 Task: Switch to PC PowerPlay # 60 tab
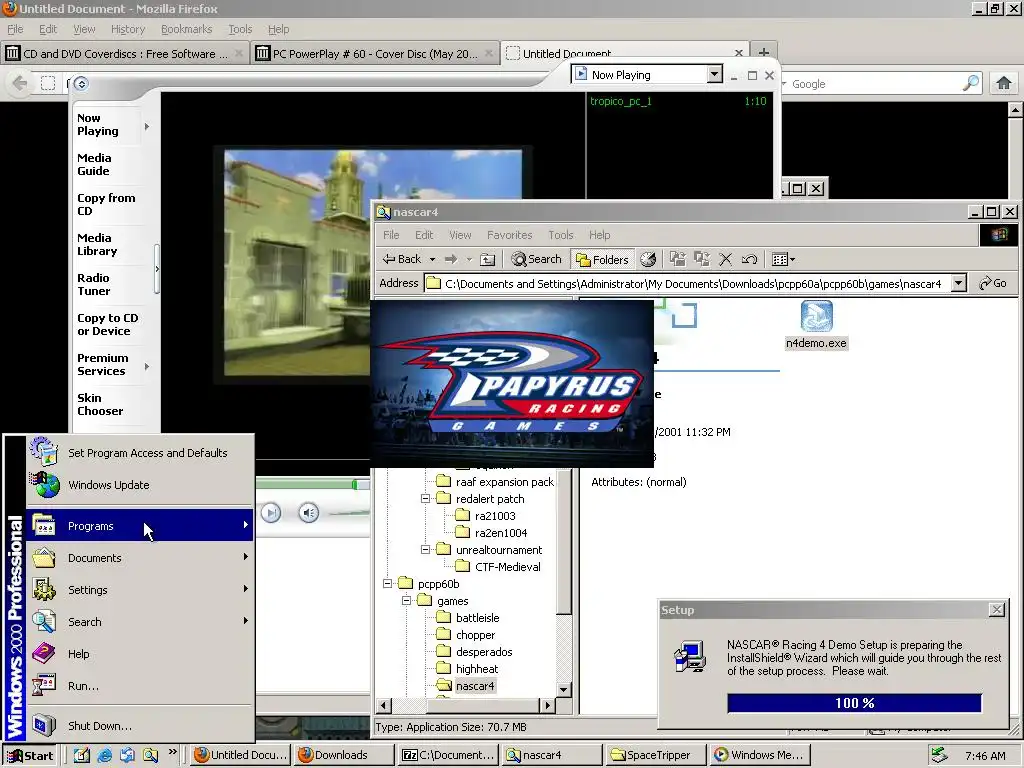[375, 54]
